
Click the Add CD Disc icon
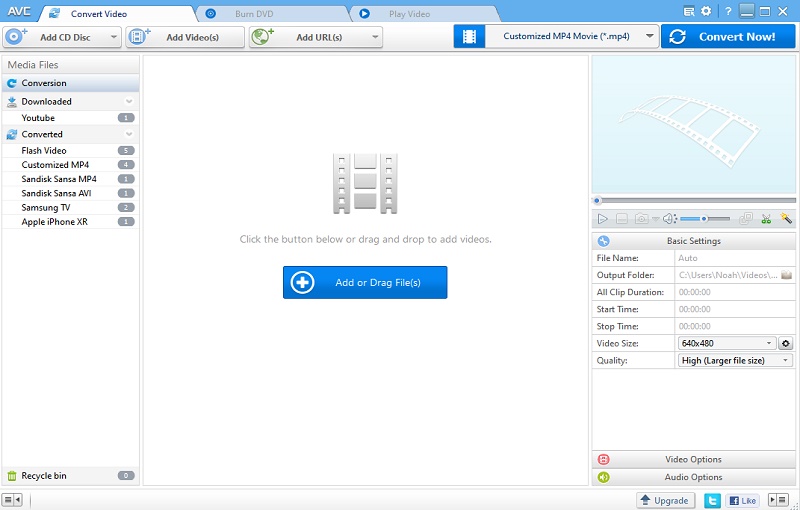point(15,37)
